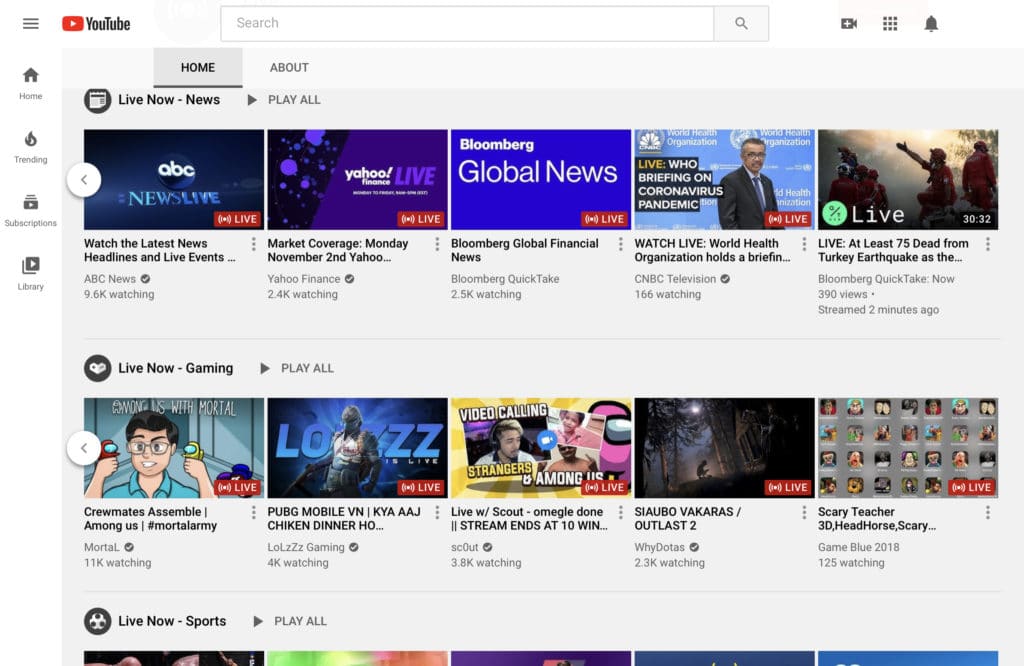Image resolution: width=1024 pixels, height=666 pixels.
Task: Open Bloomberg QuickTake: Now channel link
Action: [x=886, y=279]
